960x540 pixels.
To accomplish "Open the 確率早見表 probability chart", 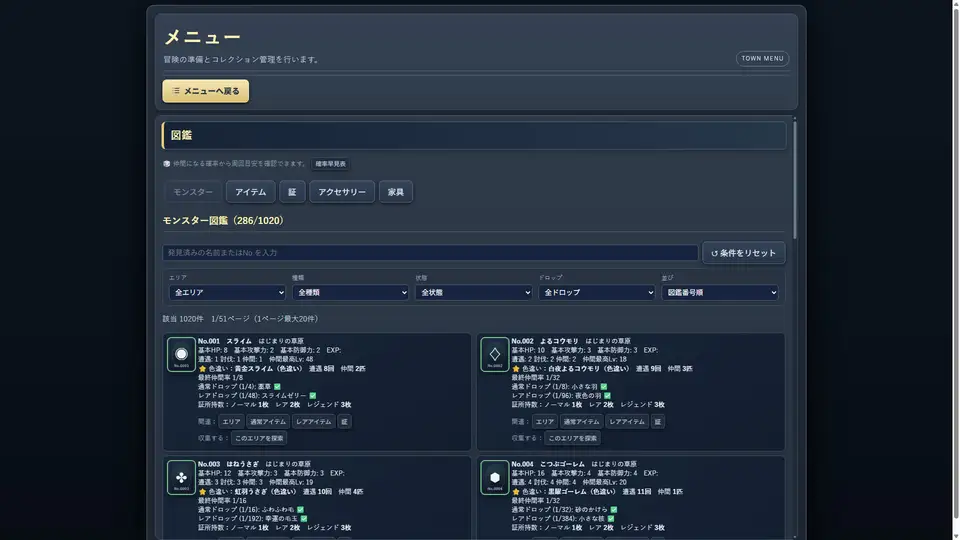I will tap(331, 164).
